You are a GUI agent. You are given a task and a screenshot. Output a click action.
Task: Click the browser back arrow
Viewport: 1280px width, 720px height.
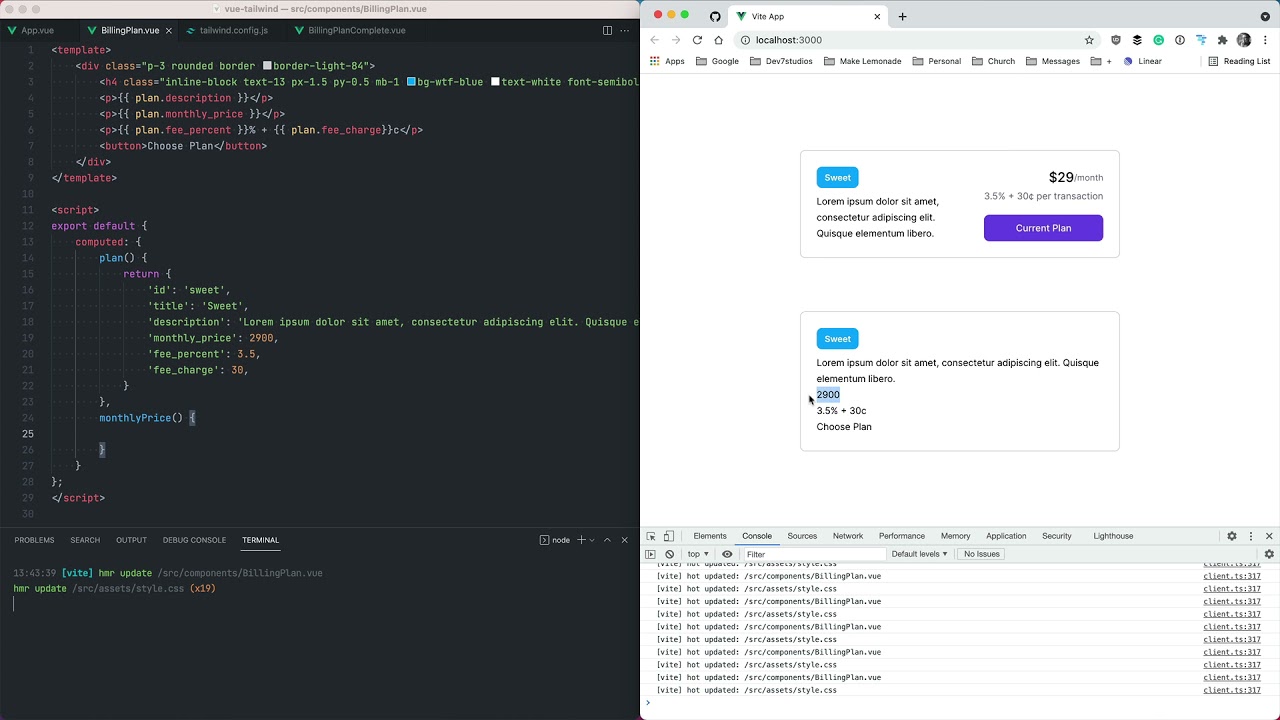655,40
